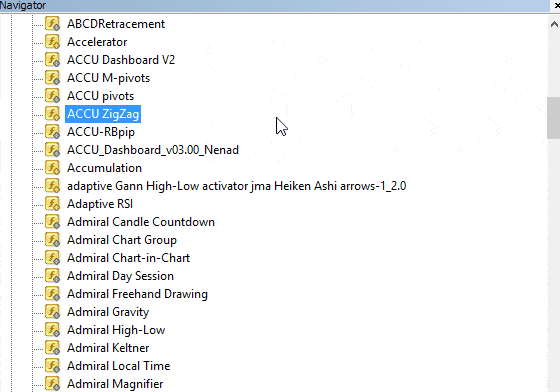The height and width of the screenshot is (392, 560).
Task: Click the Navigator vertical scrollbar thumb
Action: click(x=554, y=118)
